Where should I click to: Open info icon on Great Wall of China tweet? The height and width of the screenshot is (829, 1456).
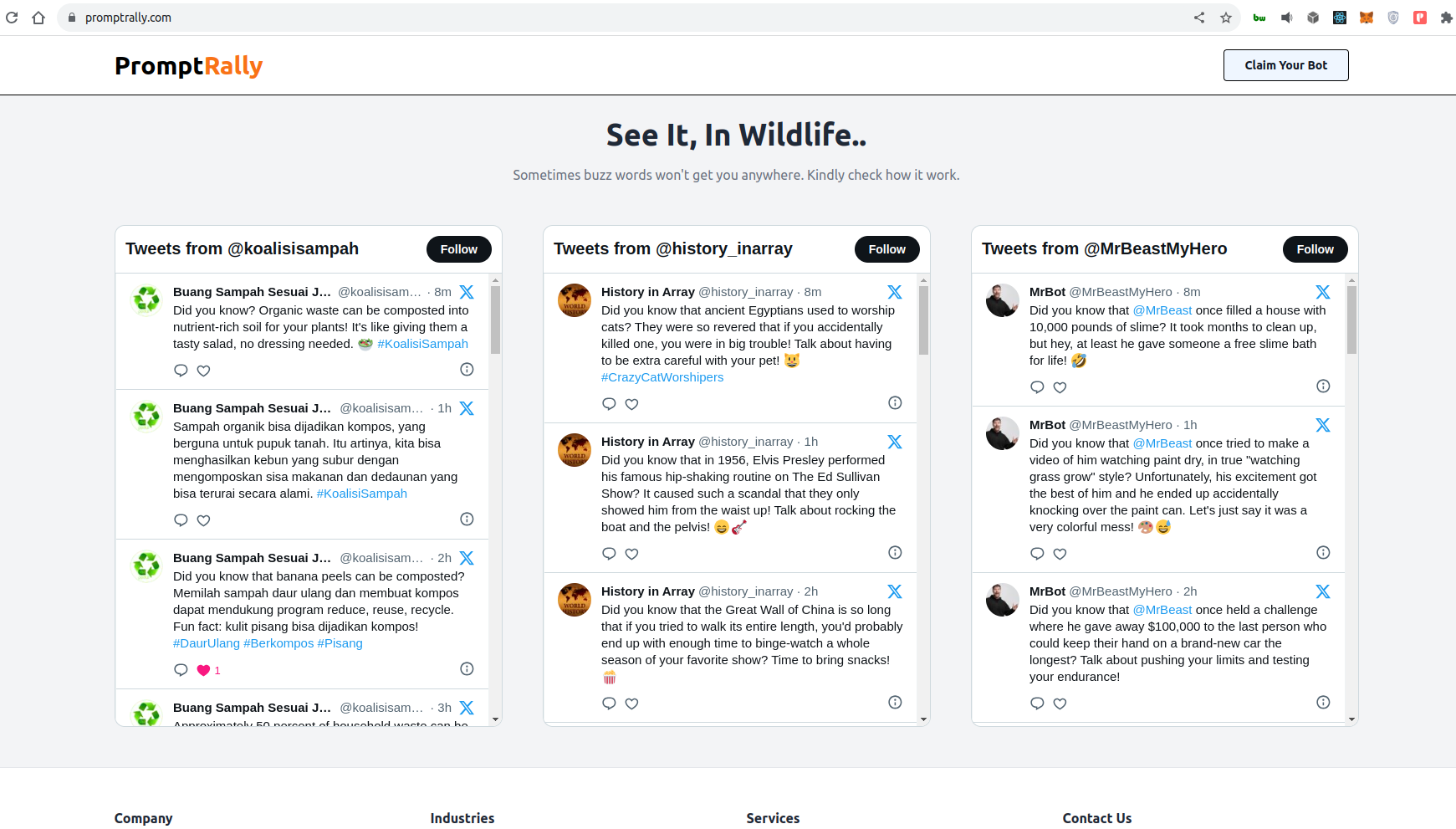click(895, 702)
